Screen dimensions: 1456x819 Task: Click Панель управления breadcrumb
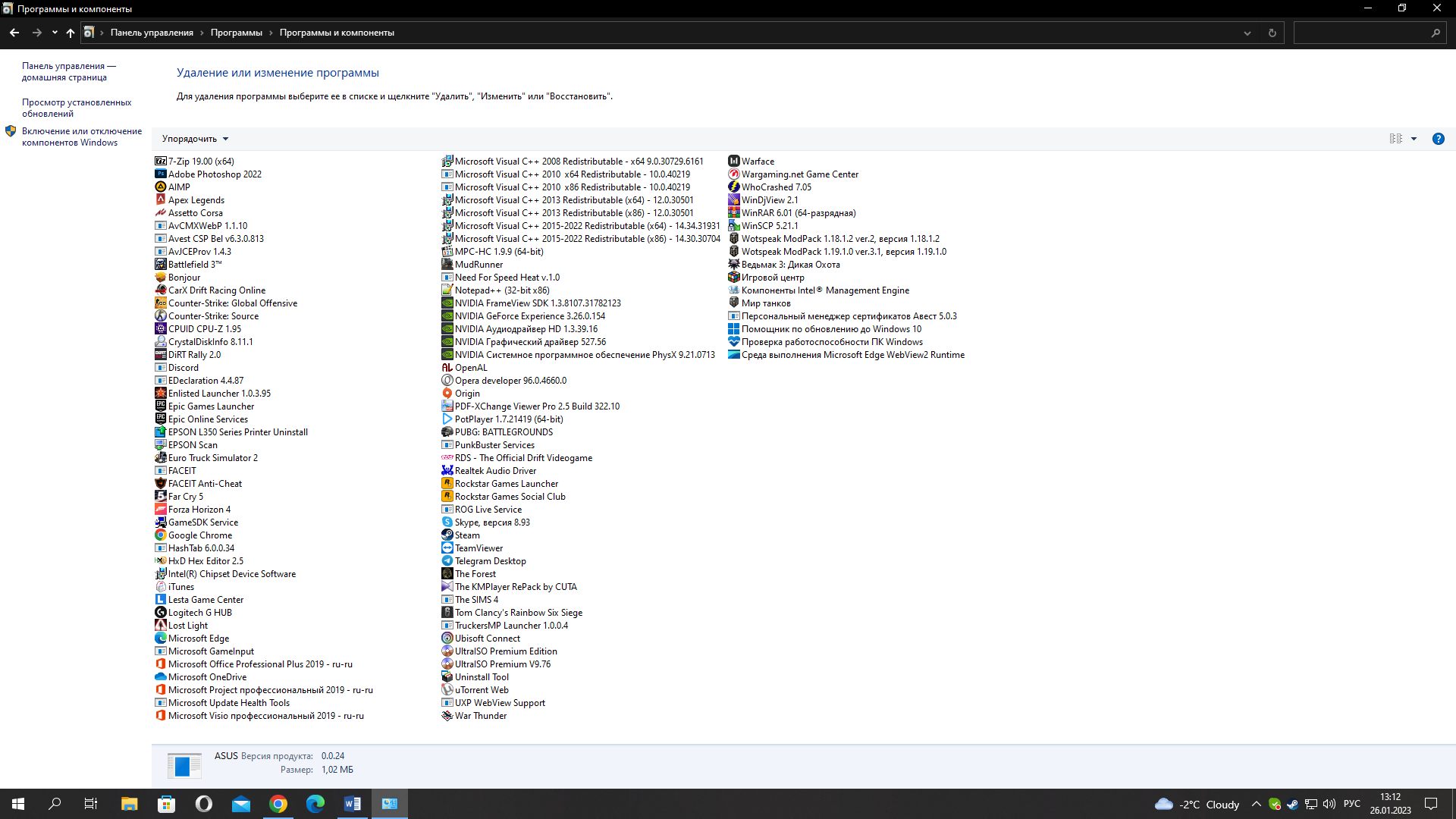point(152,33)
